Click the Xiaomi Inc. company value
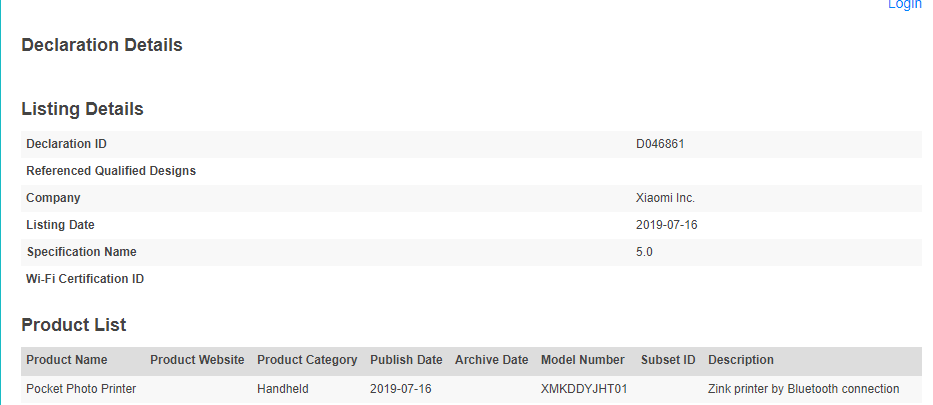 tap(665, 198)
